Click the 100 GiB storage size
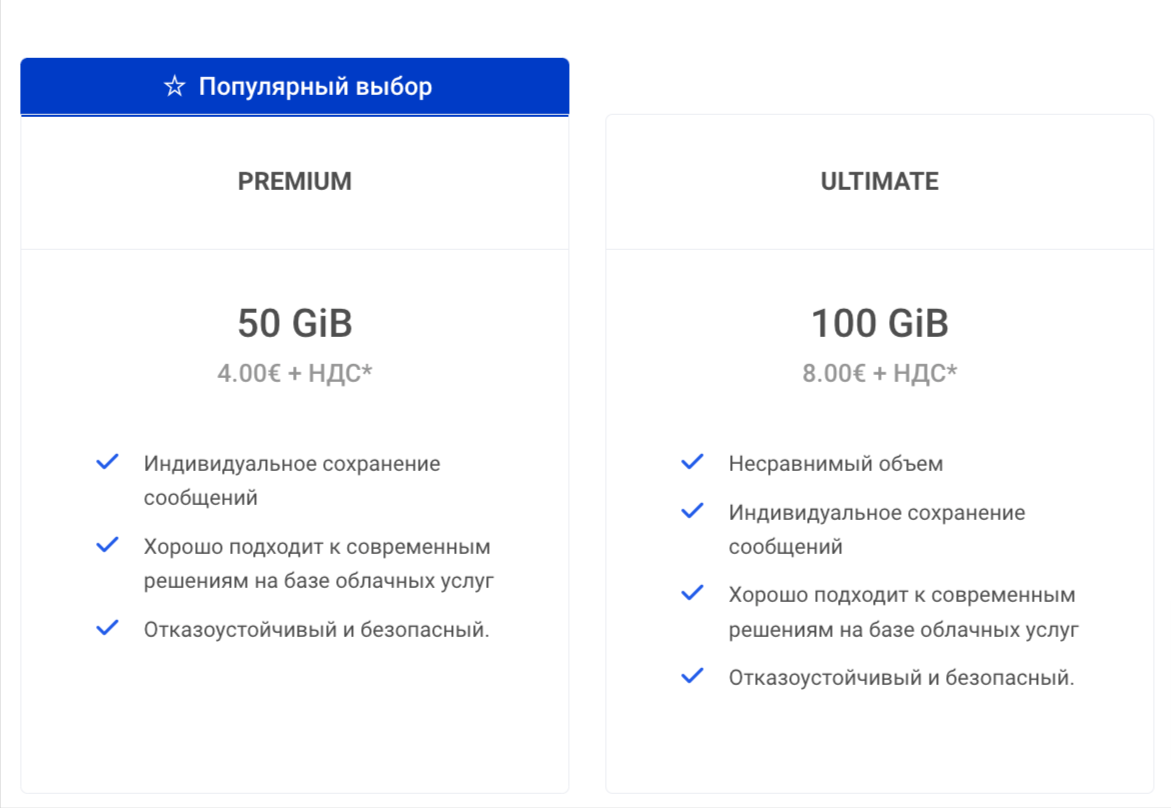Viewport: 1171px width, 808px height. [880, 323]
